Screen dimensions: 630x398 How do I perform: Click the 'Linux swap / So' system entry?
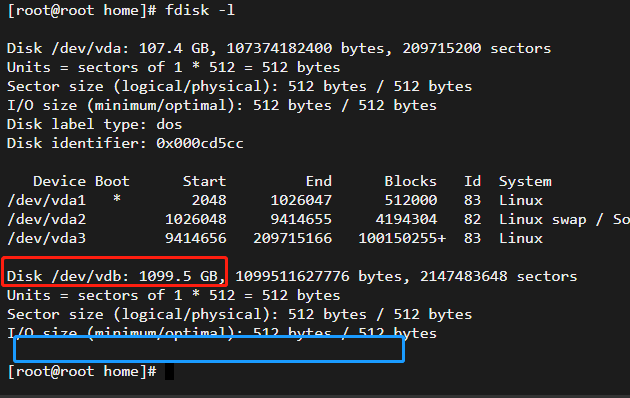click(564, 219)
